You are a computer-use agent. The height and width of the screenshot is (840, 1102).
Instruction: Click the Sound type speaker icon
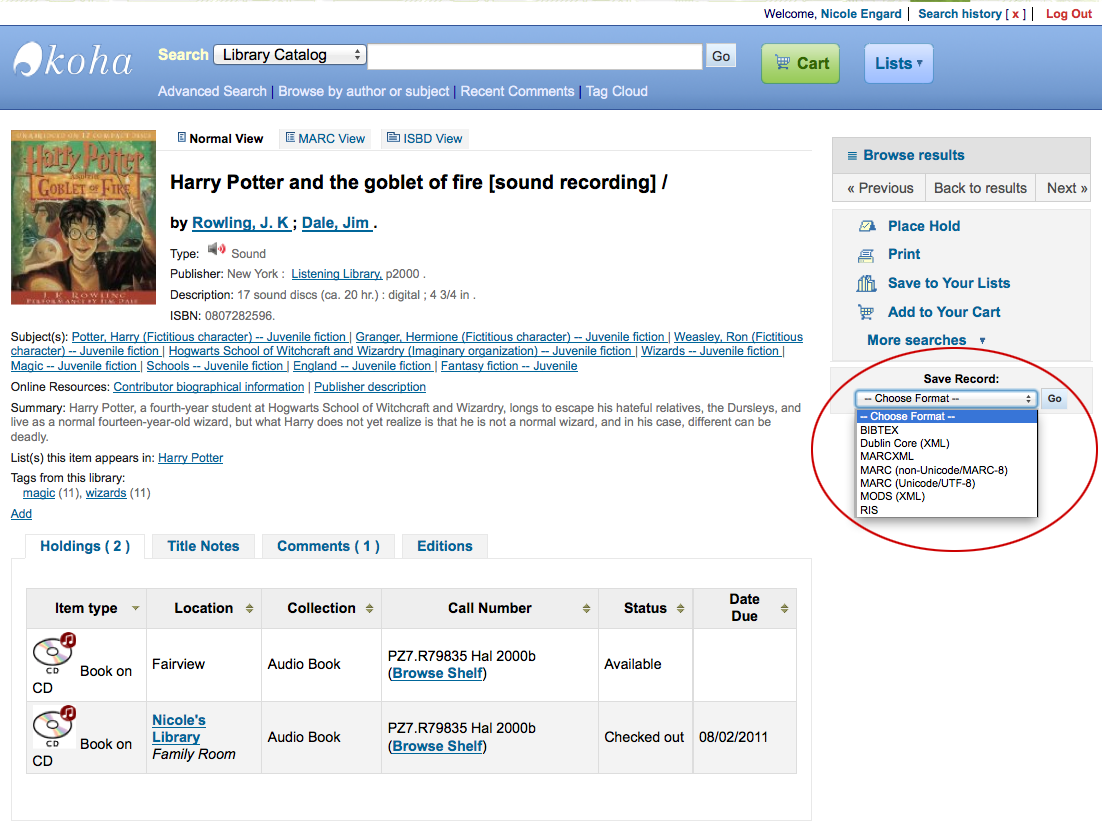click(216, 250)
